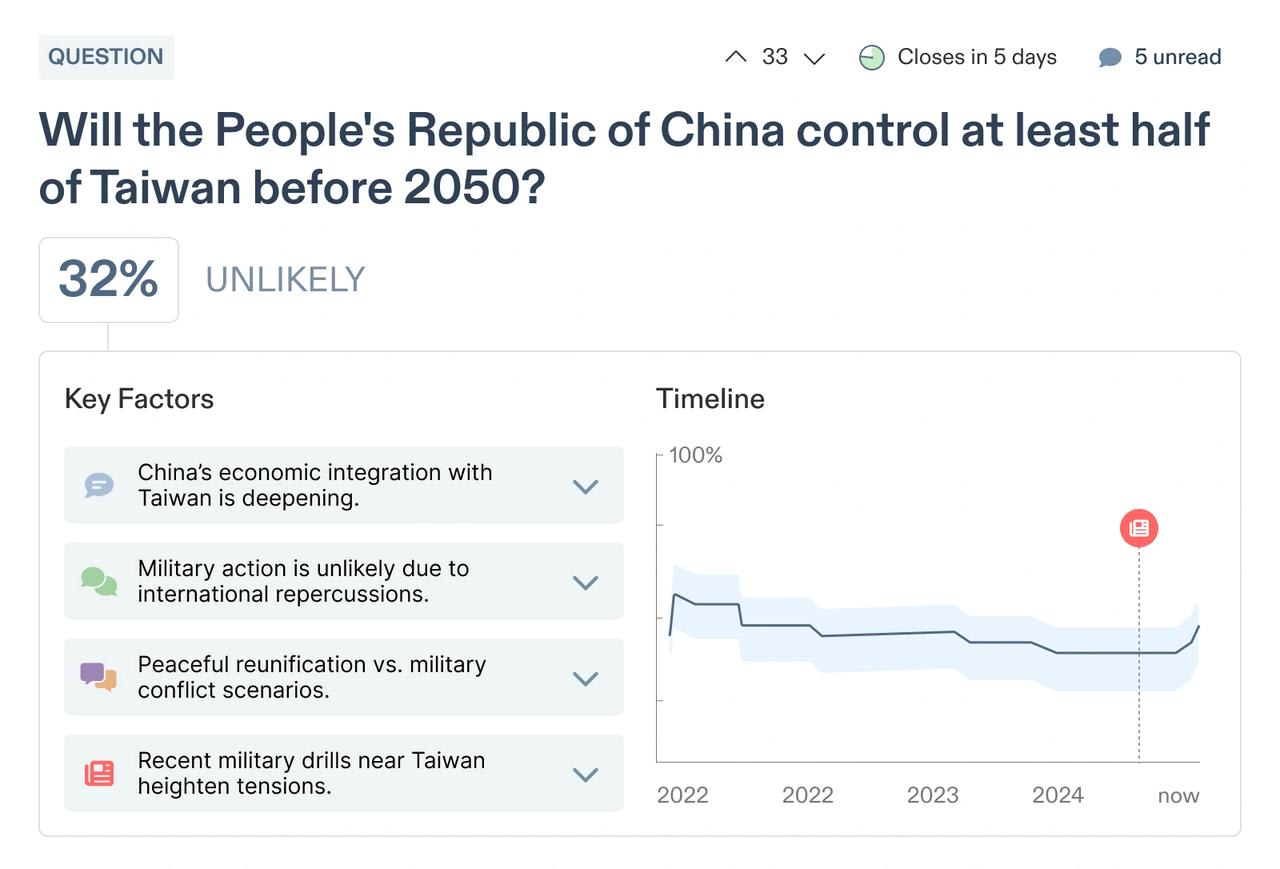Expand the peaceful reunification scenarios factor
Image resolution: width=1280 pixels, height=869 pixels.
[585, 678]
